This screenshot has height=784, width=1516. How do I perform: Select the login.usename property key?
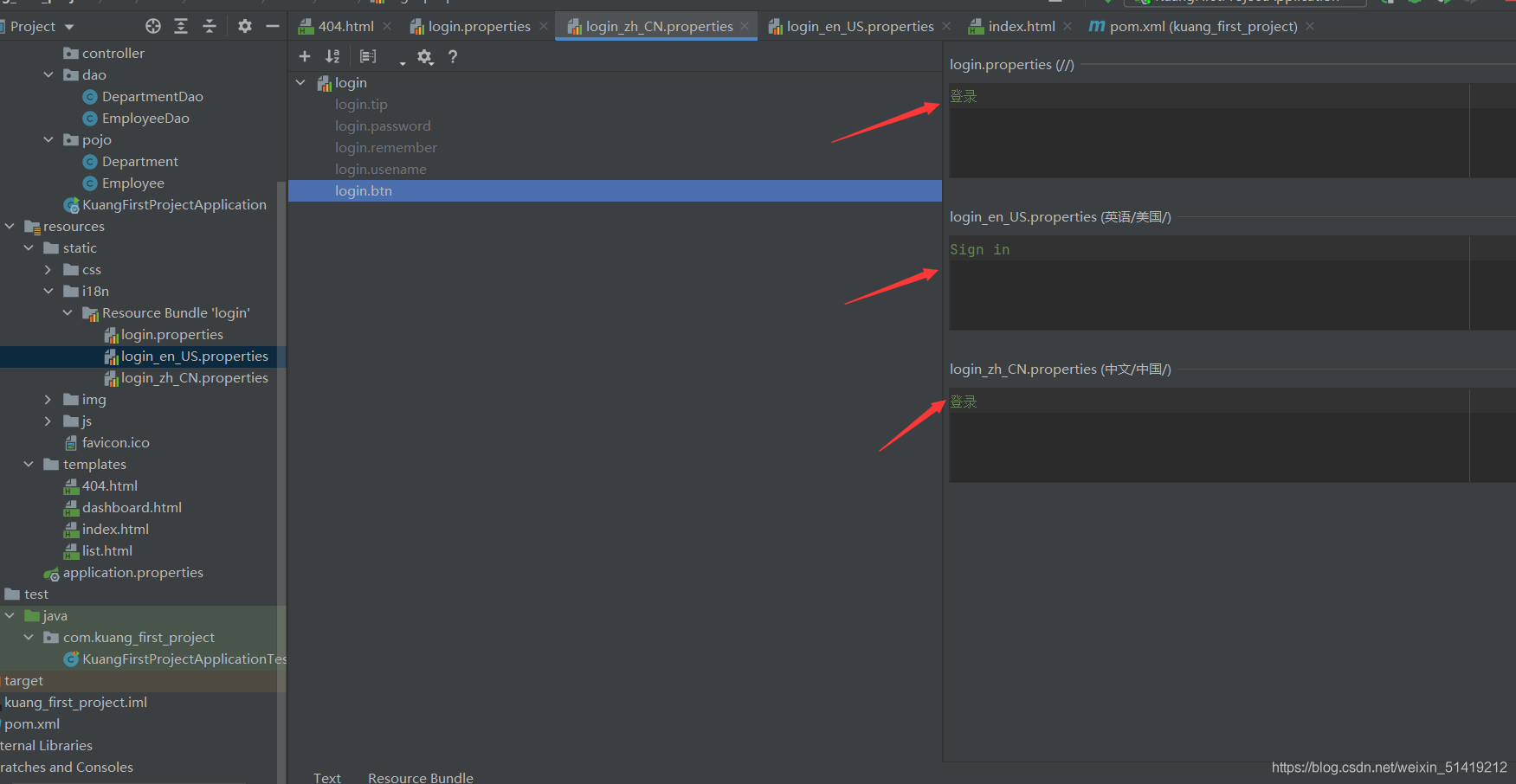point(381,169)
